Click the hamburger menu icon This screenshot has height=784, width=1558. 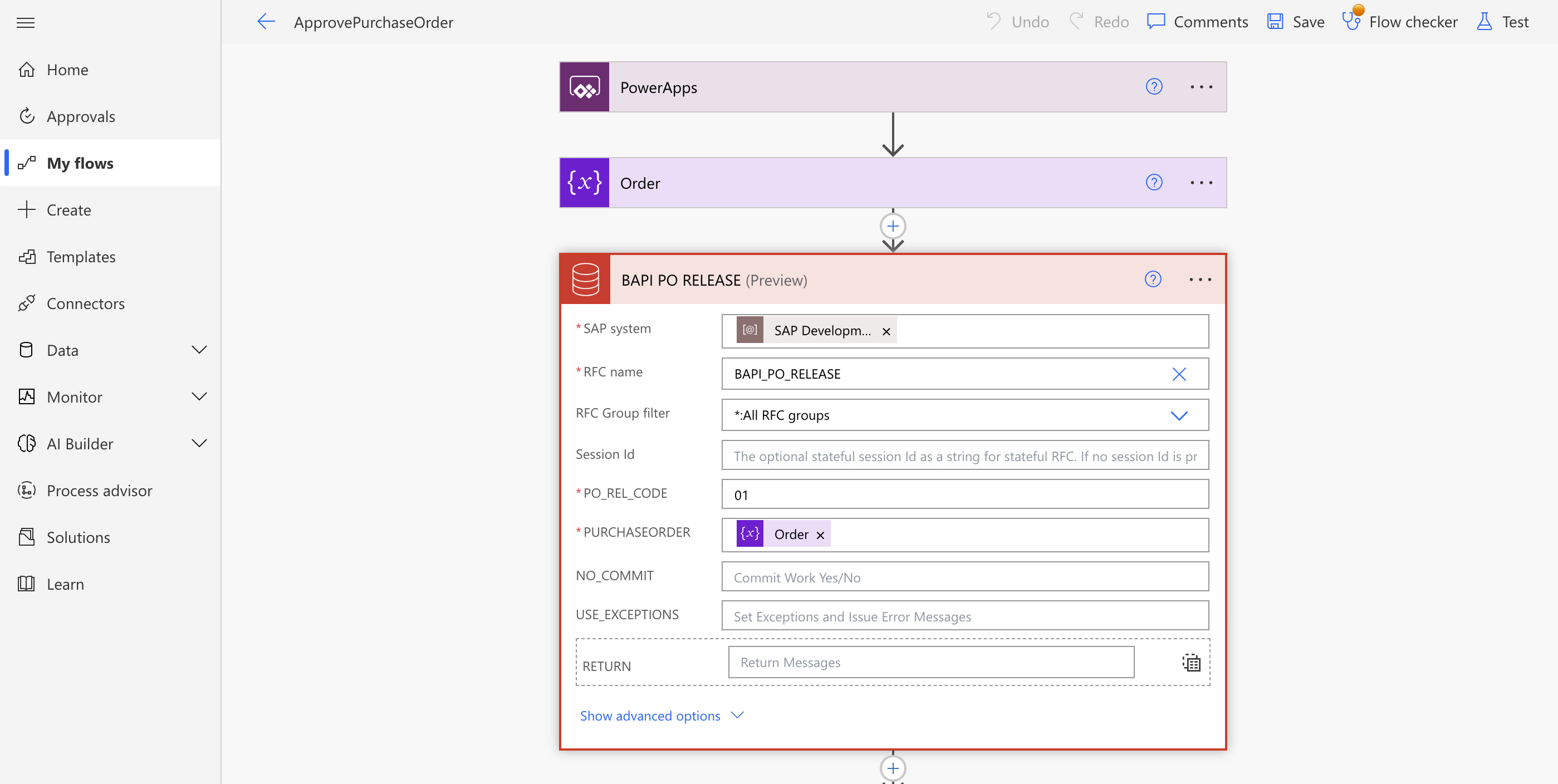coord(26,22)
